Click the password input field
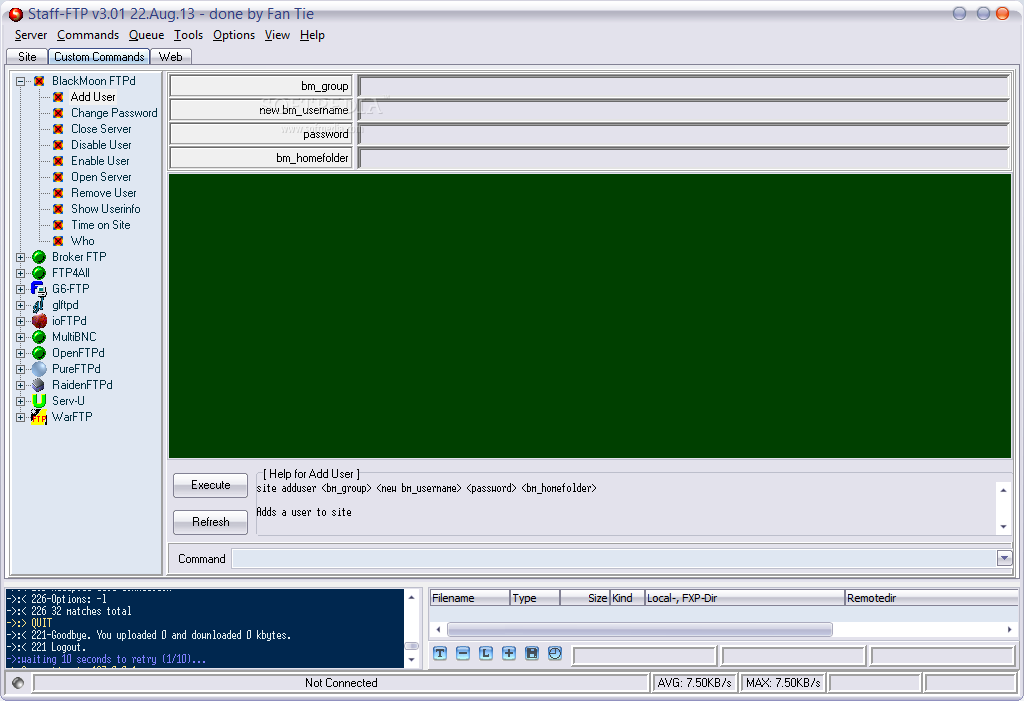 point(684,134)
